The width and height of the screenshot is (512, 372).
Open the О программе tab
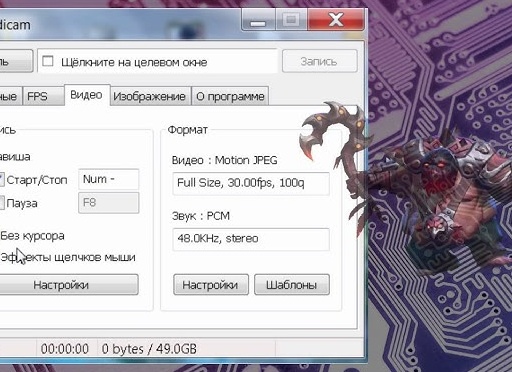coord(230,96)
